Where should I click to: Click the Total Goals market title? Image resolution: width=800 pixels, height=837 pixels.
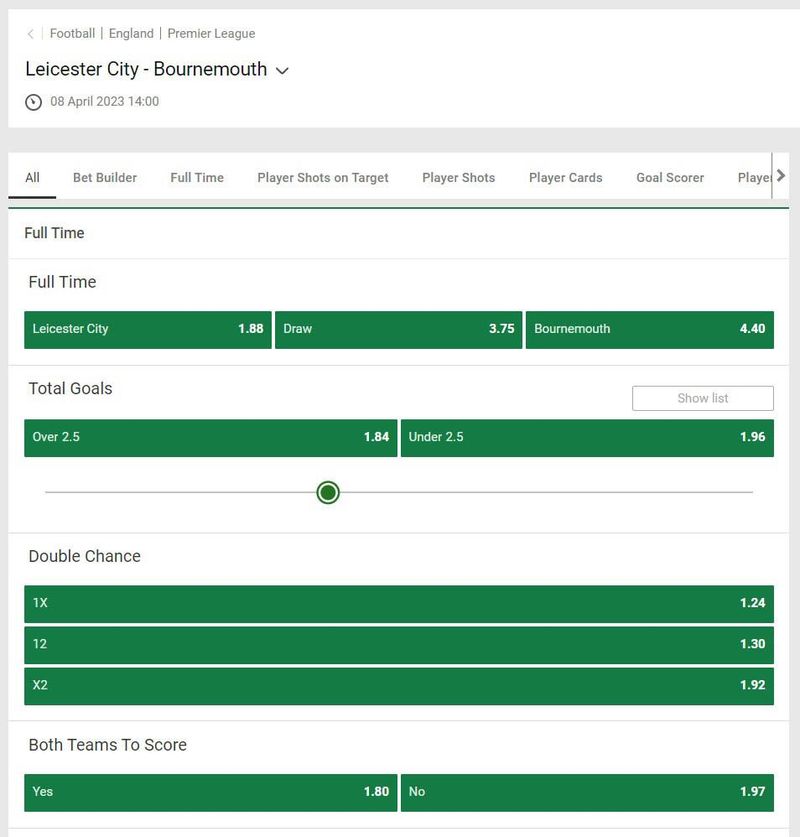70,389
